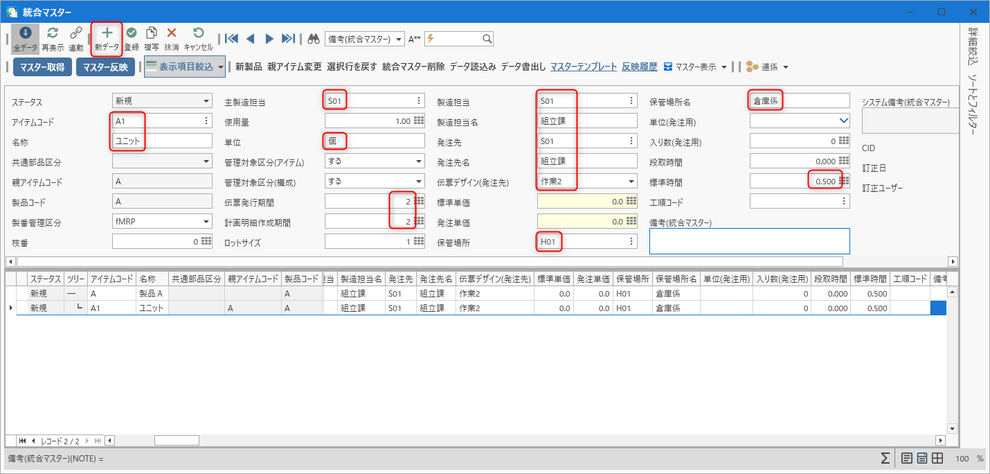Click the 備考(統合マスター) text field
The height and width of the screenshot is (474, 990).
749,241
